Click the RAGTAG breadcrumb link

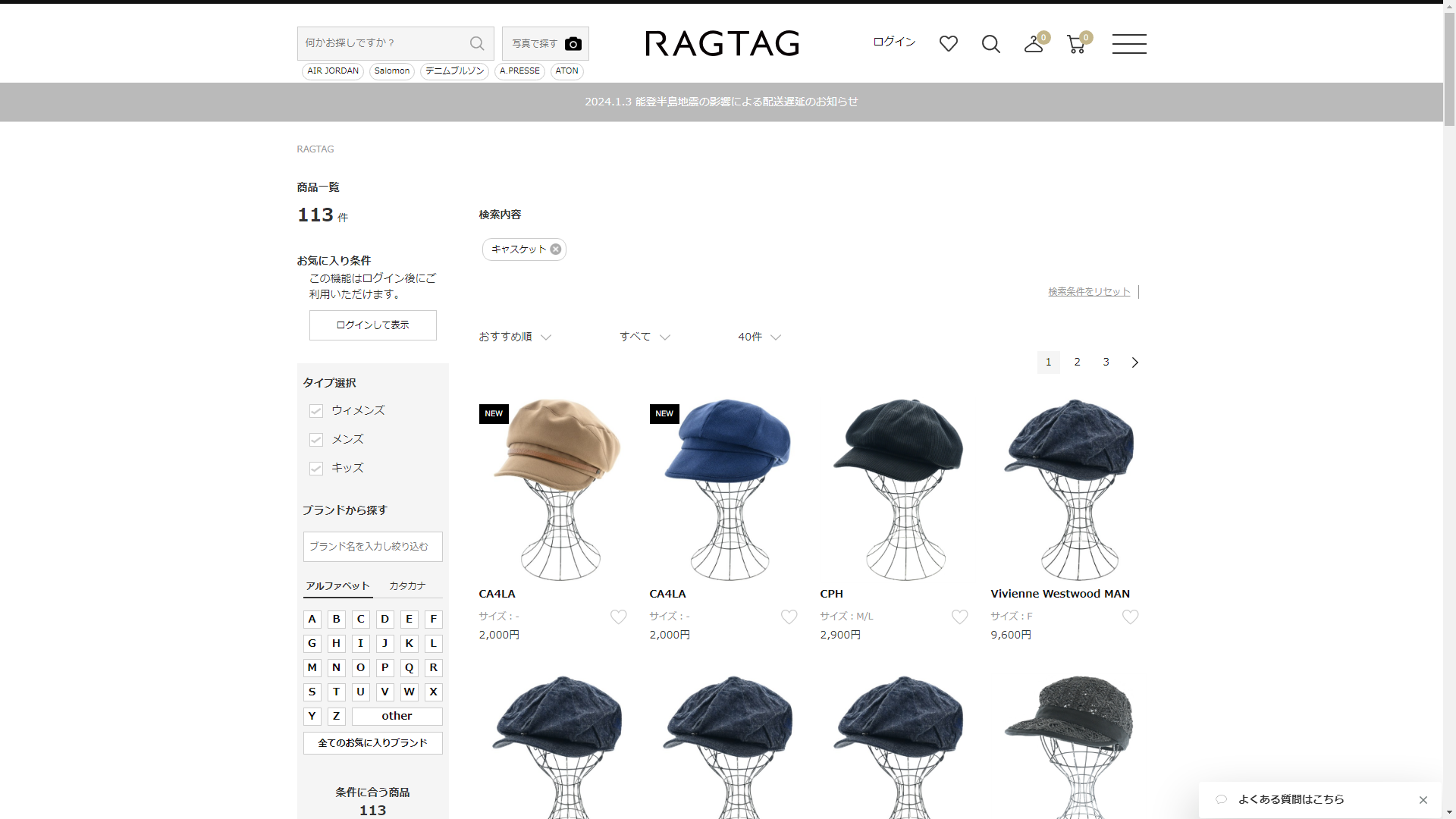click(x=315, y=149)
